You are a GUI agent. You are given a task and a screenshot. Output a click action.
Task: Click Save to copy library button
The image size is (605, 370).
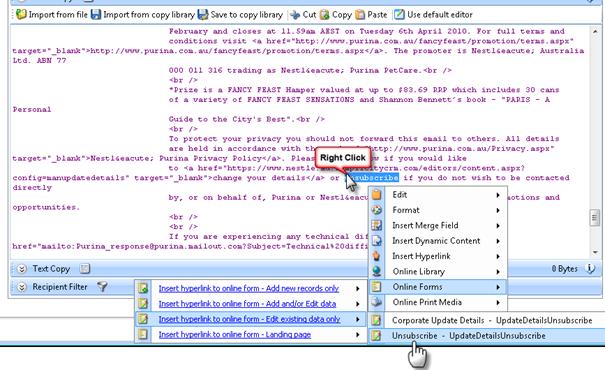pos(241,15)
